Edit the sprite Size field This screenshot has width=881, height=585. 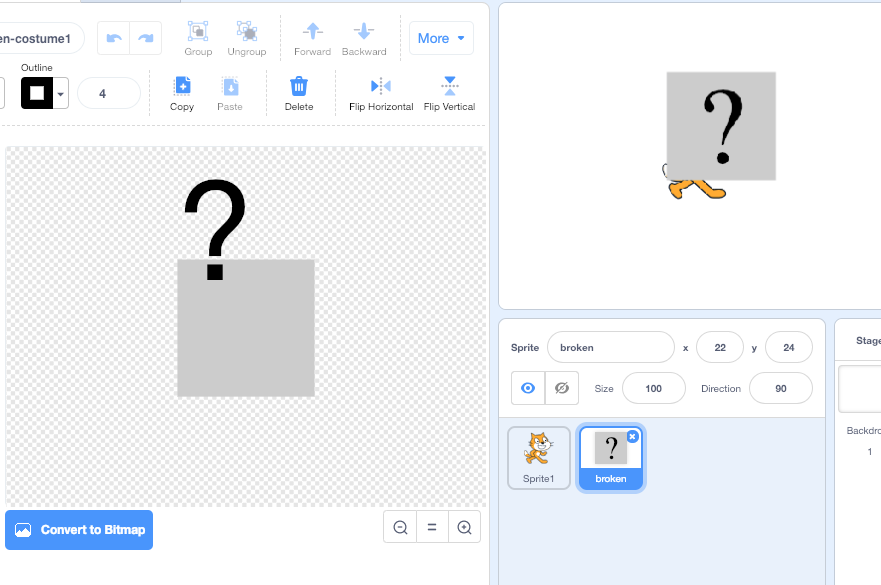(653, 388)
